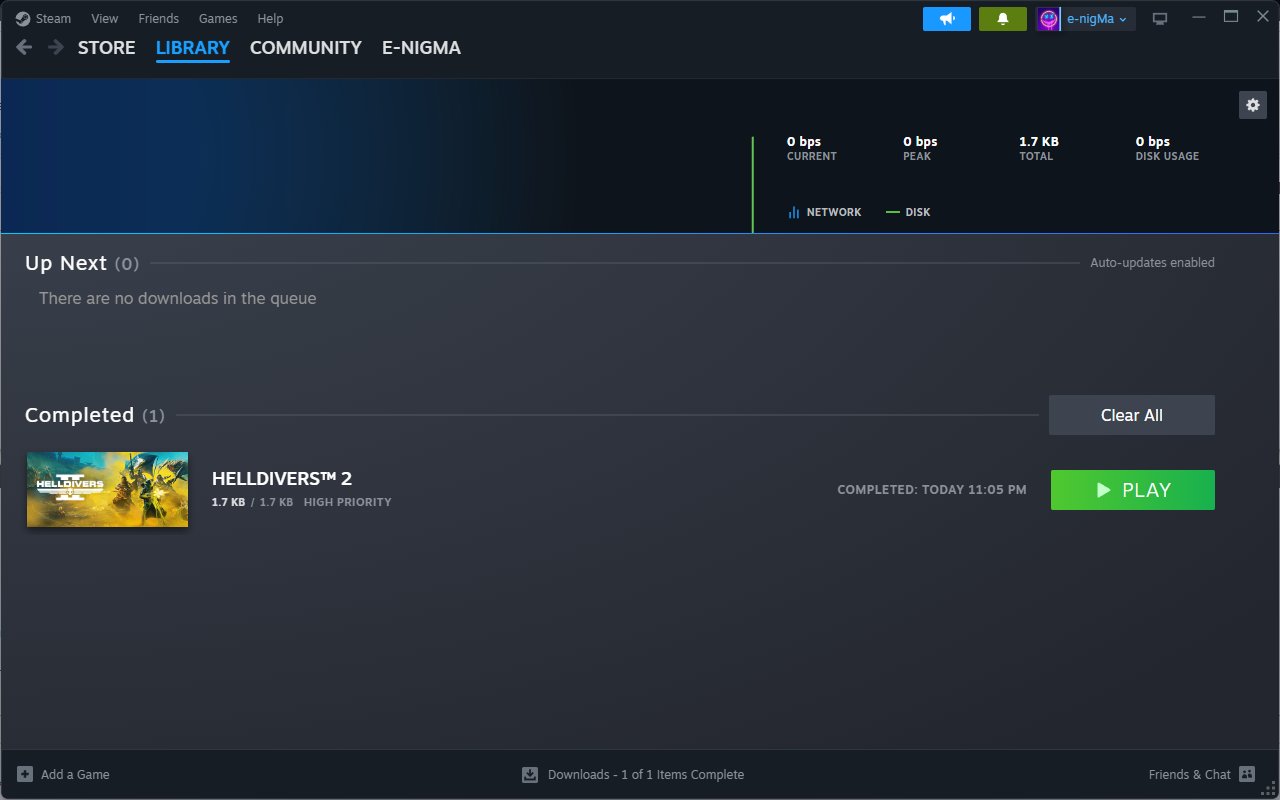Click the Auto-updates enabled text
Image resolution: width=1280 pixels, height=800 pixels.
[1152, 263]
